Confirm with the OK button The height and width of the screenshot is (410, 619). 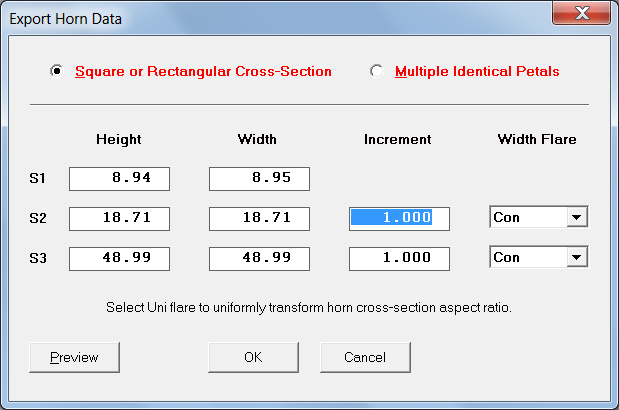pos(253,358)
